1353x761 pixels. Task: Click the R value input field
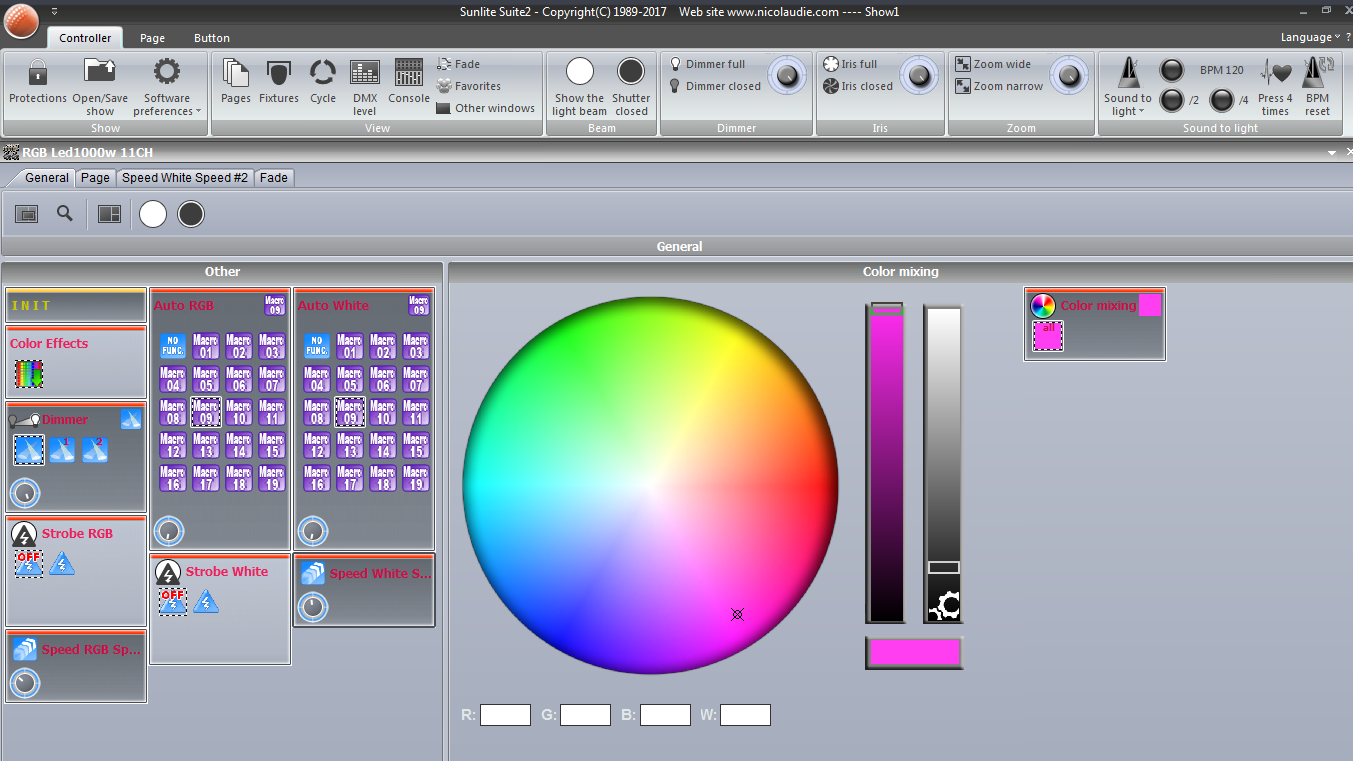click(x=505, y=715)
